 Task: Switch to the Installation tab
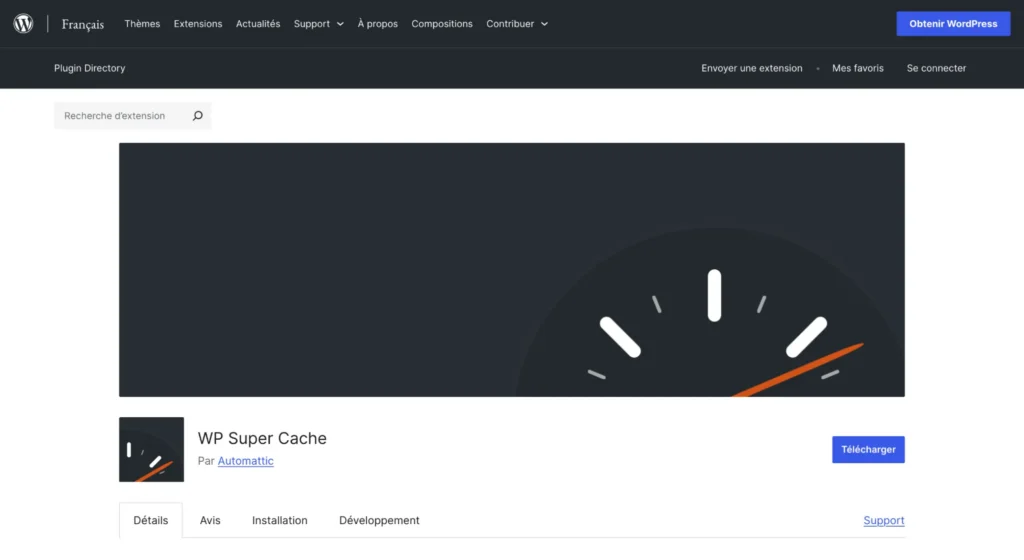pos(280,520)
